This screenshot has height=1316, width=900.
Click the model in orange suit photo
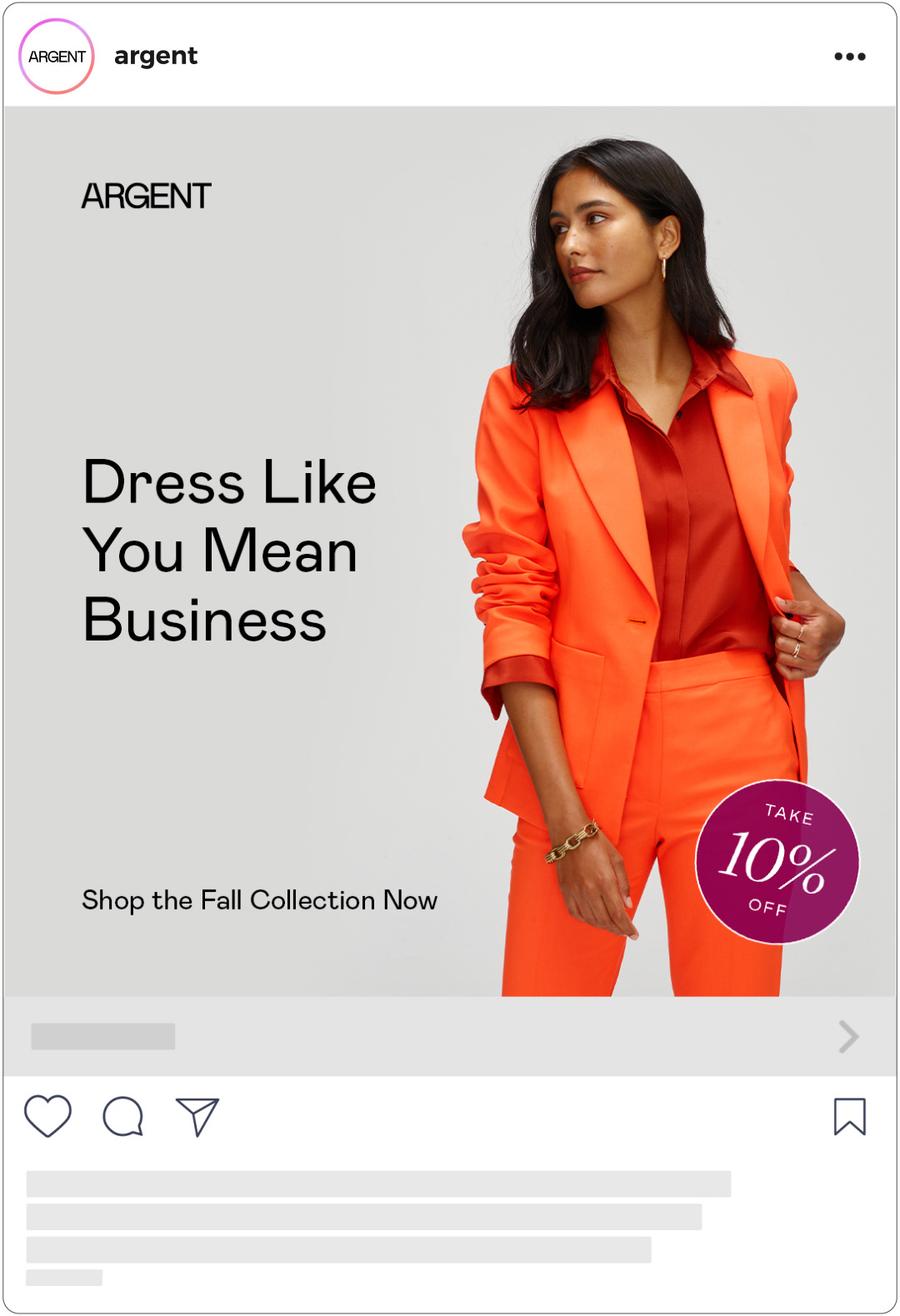pyautogui.click(x=654, y=566)
